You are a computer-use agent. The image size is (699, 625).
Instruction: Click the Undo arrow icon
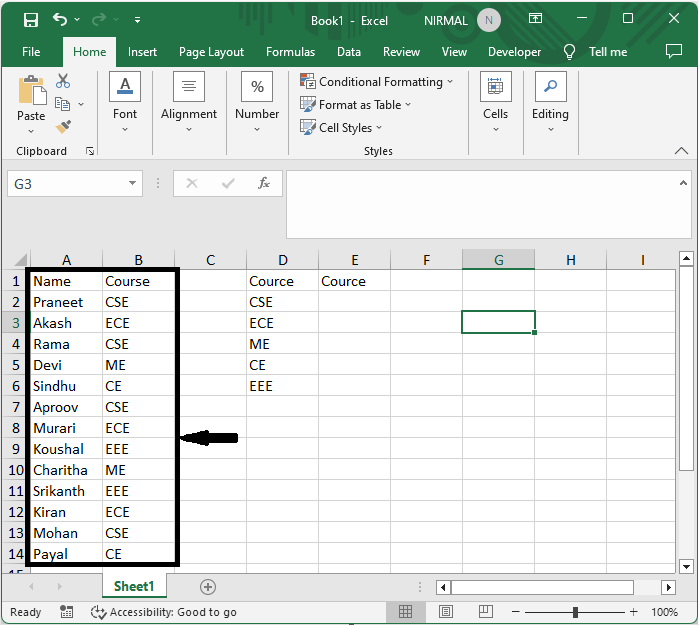click(60, 20)
